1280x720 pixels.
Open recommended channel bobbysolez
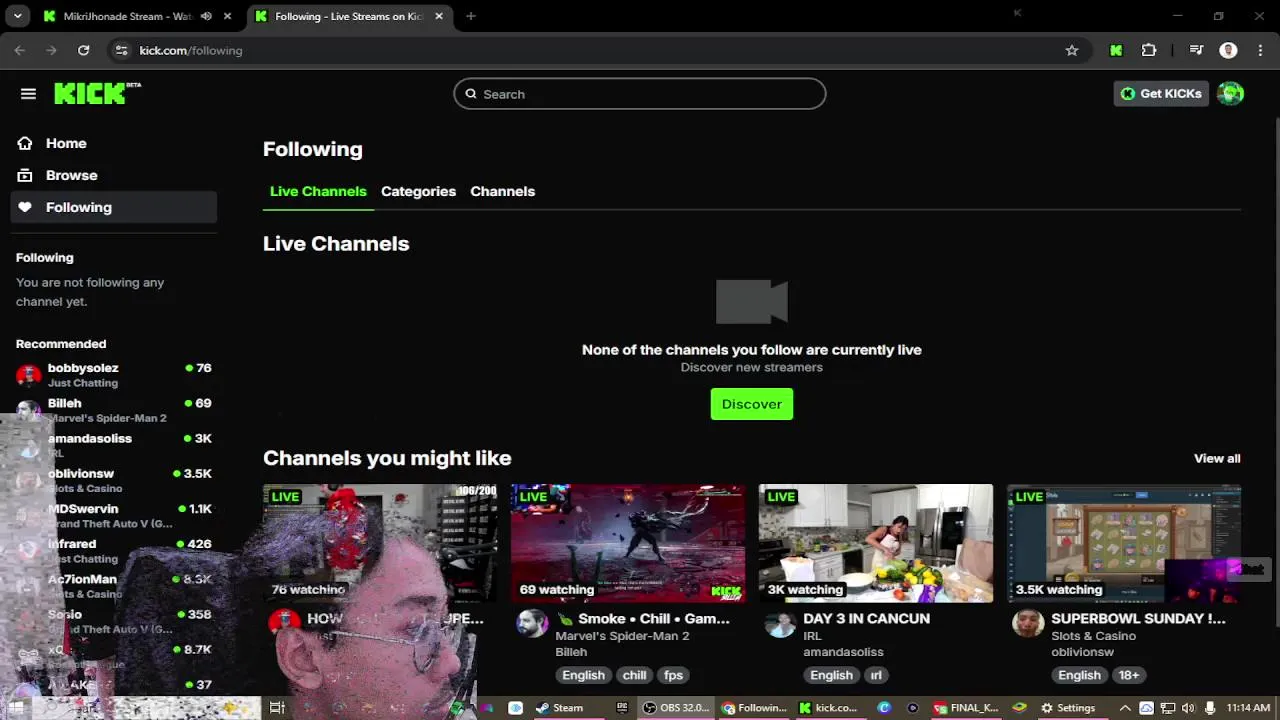tap(114, 375)
